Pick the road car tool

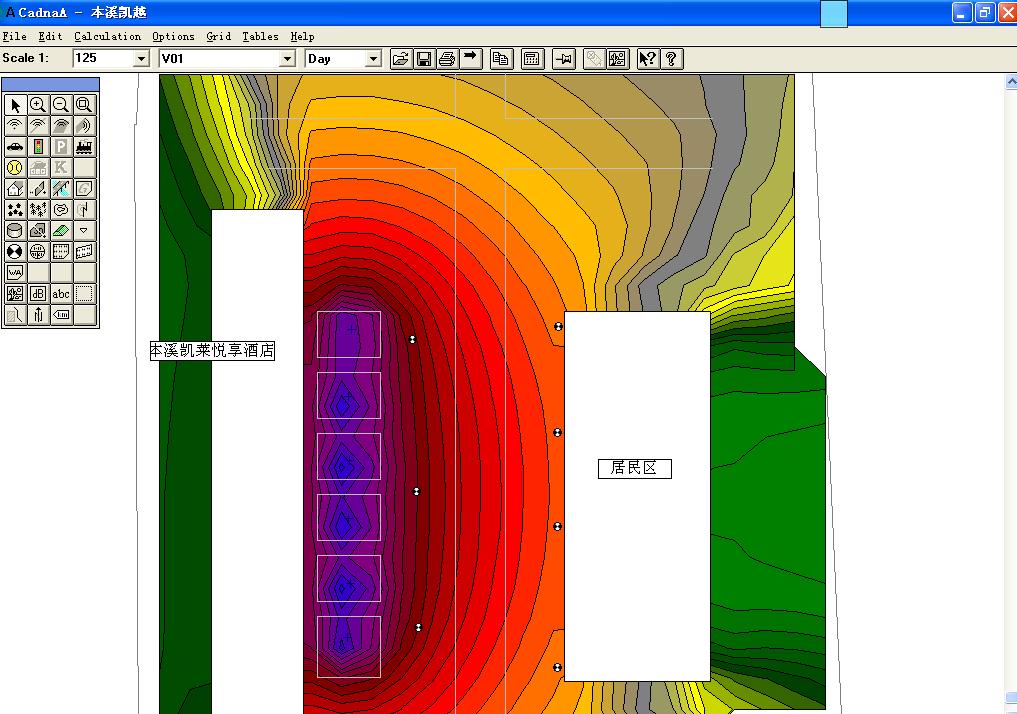pyautogui.click(x=15, y=147)
